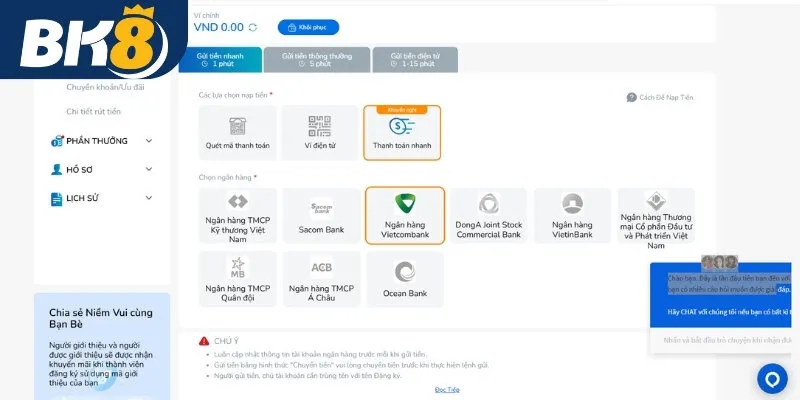Screen dimensions: 800x400
Task: Expand the HỒ SƠ chevron
Action: click(x=149, y=169)
